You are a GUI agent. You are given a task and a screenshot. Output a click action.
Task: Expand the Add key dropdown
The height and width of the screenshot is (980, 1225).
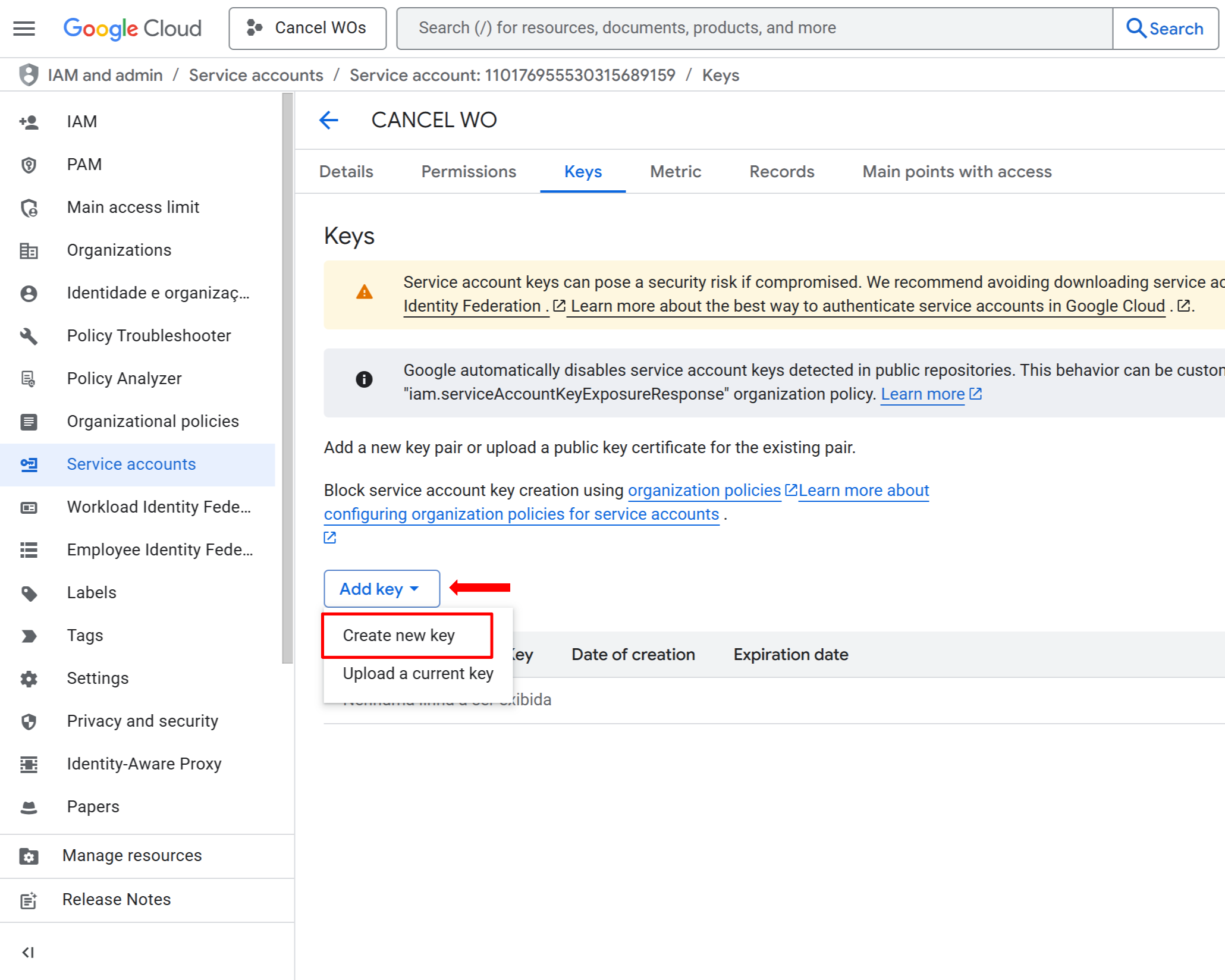(381, 589)
